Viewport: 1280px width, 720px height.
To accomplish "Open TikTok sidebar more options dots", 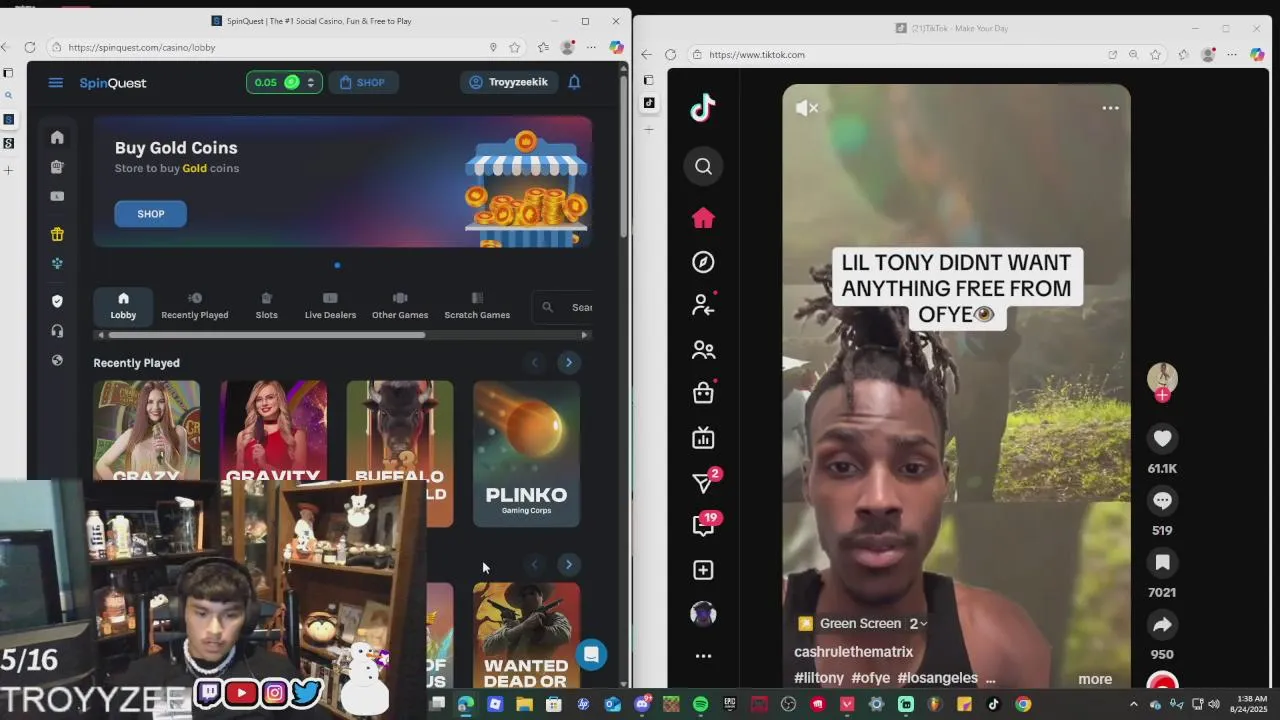I will (x=703, y=656).
